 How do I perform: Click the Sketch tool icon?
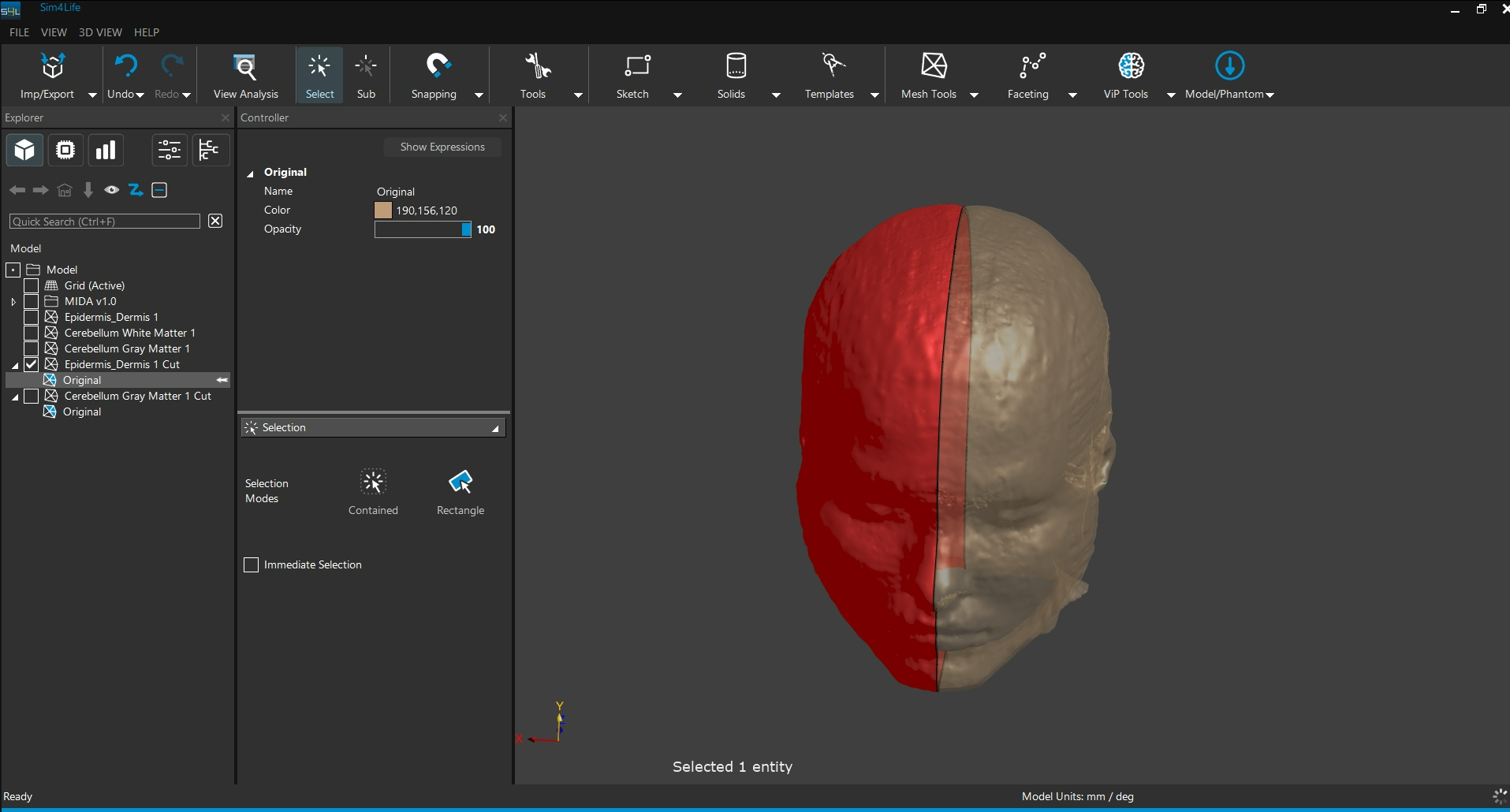pos(636,66)
